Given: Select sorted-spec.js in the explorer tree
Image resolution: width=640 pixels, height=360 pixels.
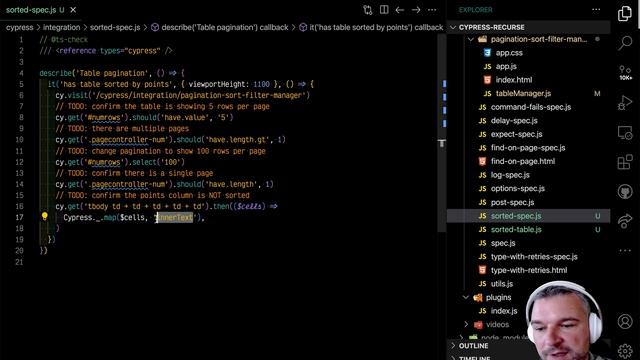Looking at the screenshot, I should point(529,216).
